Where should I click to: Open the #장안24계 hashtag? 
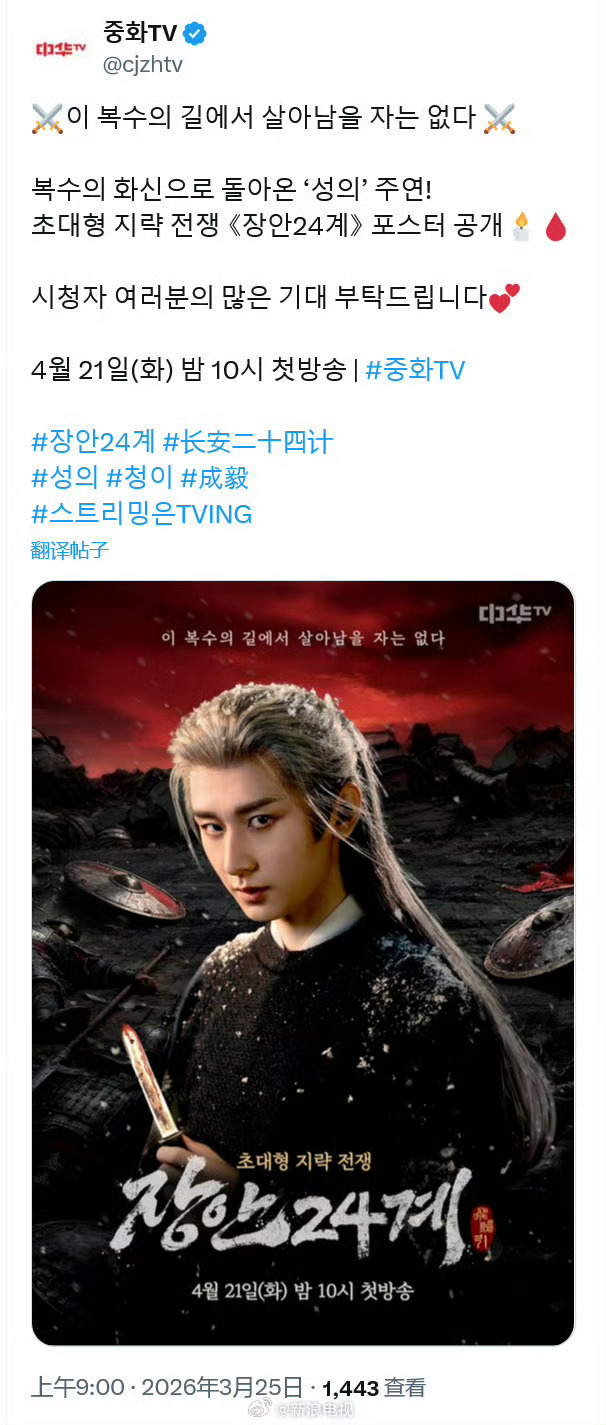click(x=93, y=441)
